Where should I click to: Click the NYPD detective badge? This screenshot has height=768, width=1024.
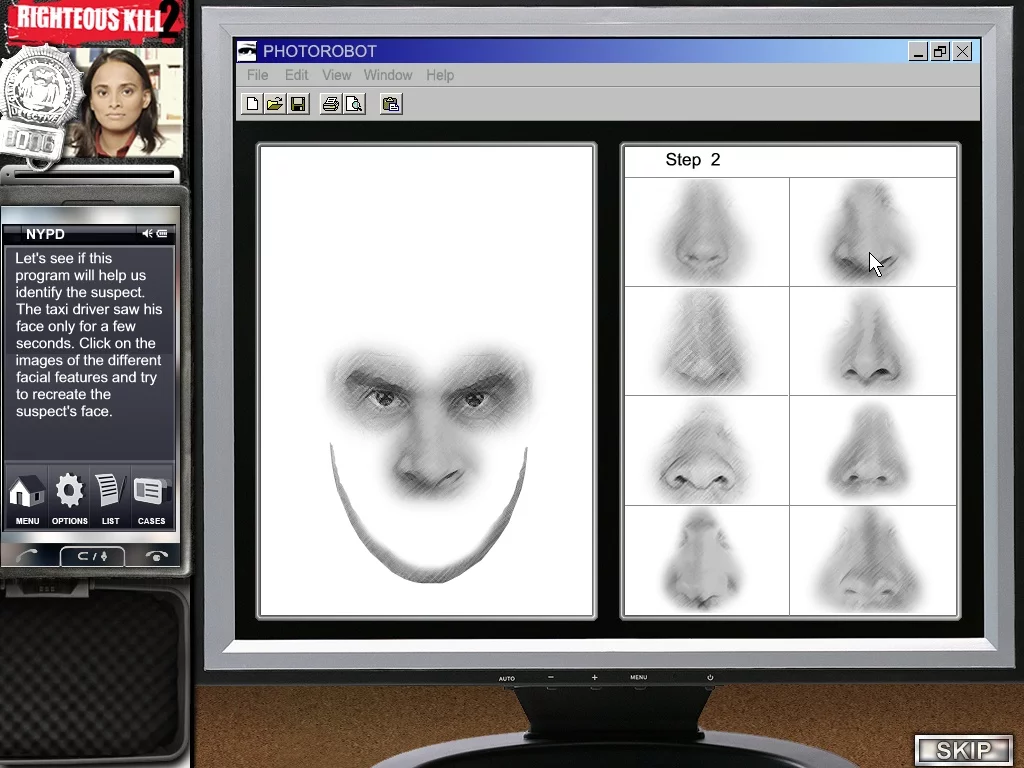[40, 104]
